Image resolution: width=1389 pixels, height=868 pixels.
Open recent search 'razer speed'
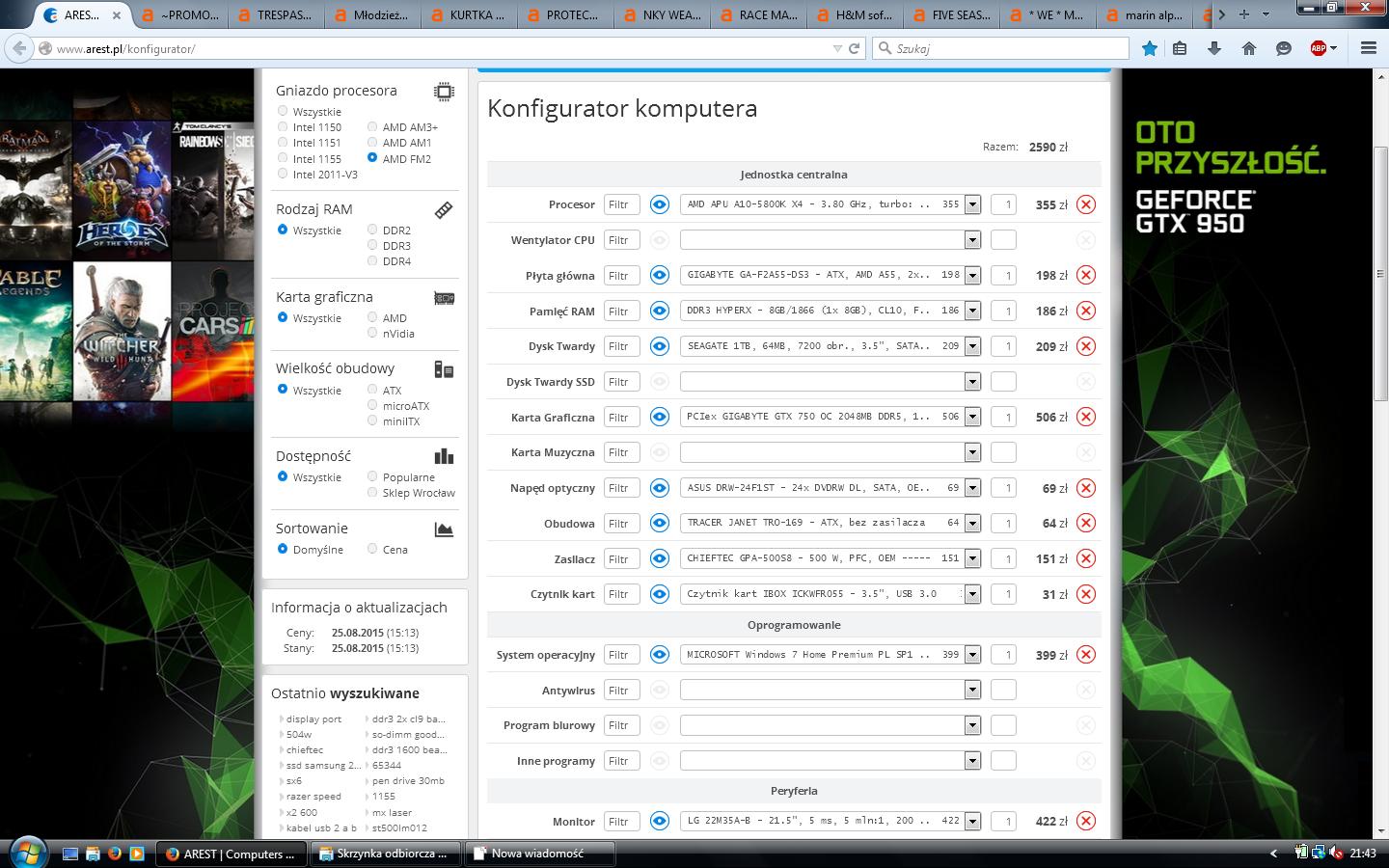pyautogui.click(x=313, y=797)
